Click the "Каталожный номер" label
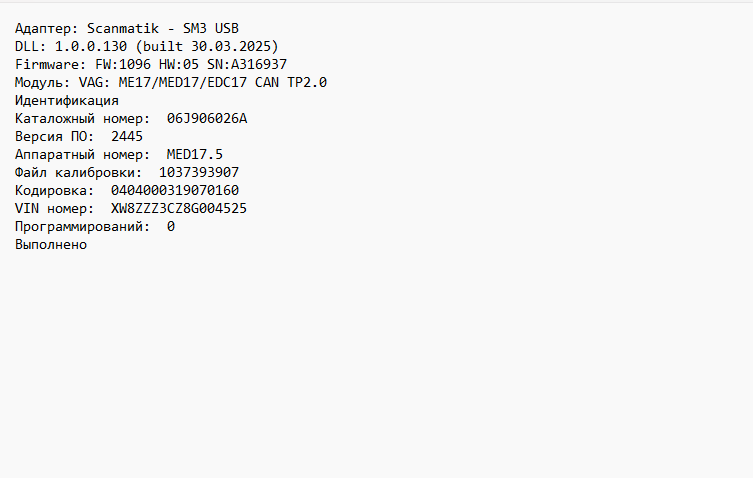 82,118
